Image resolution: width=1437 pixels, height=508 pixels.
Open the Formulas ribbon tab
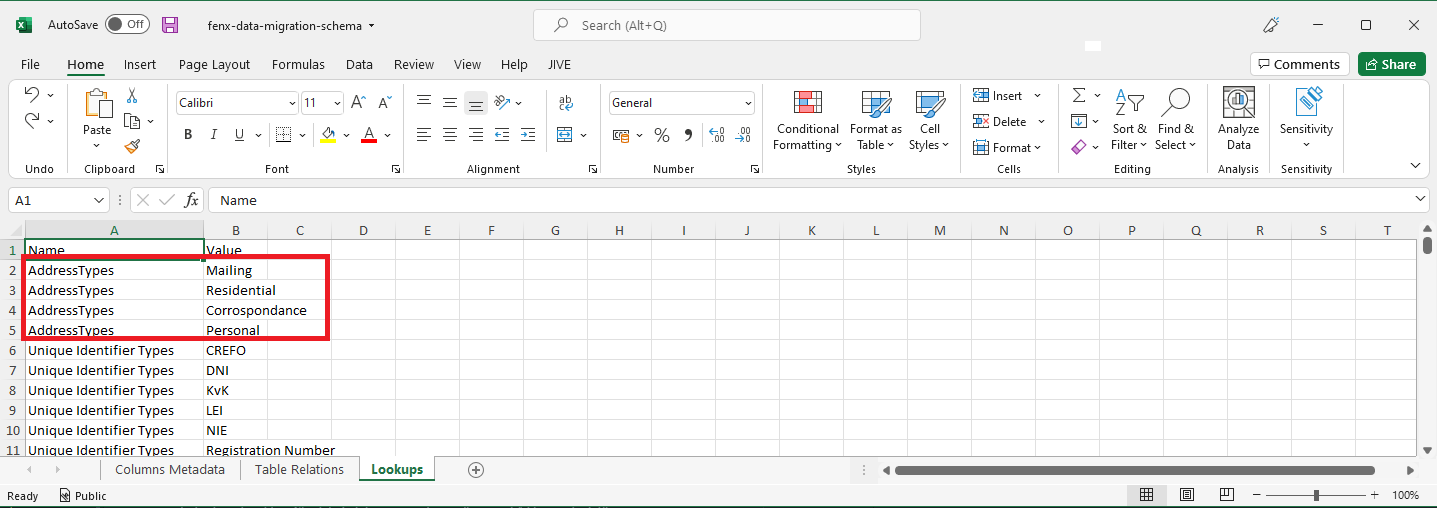click(x=298, y=64)
